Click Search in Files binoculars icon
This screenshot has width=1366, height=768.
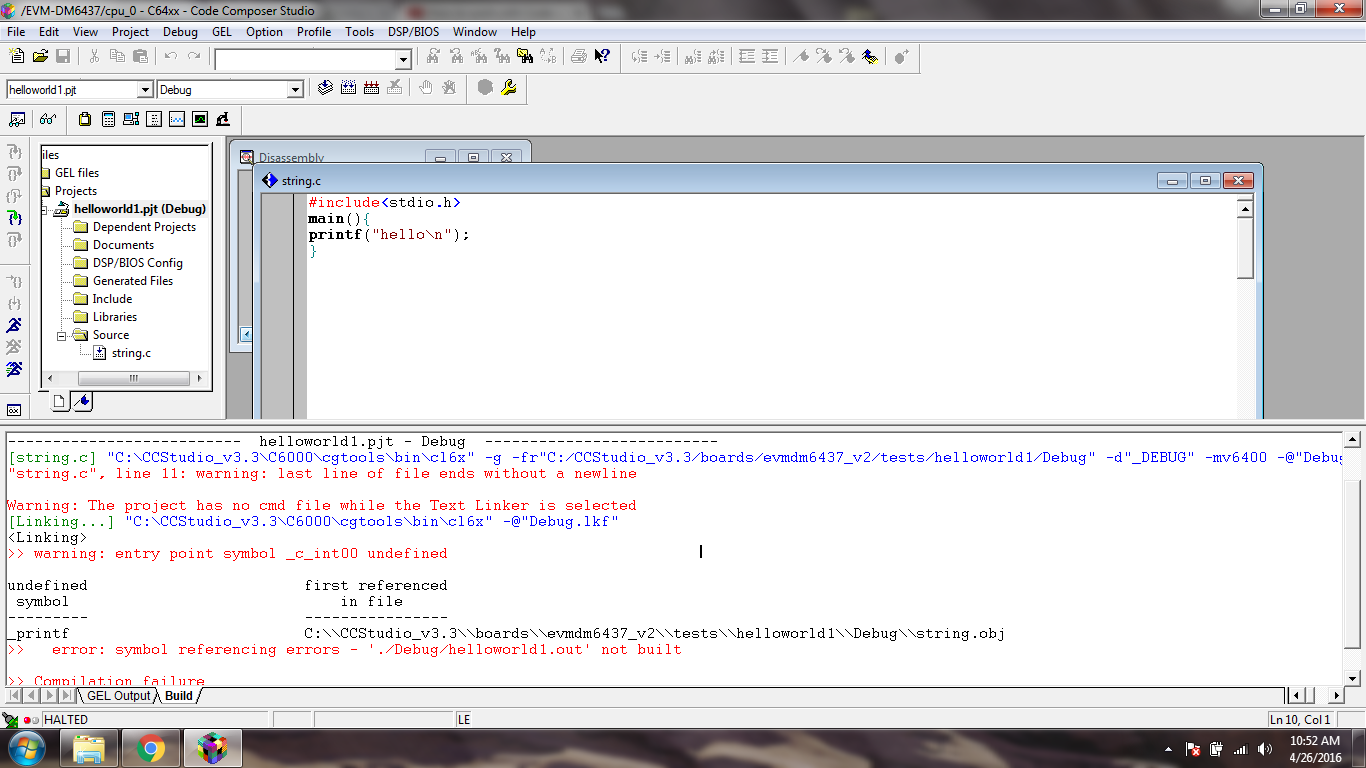(524, 57)
